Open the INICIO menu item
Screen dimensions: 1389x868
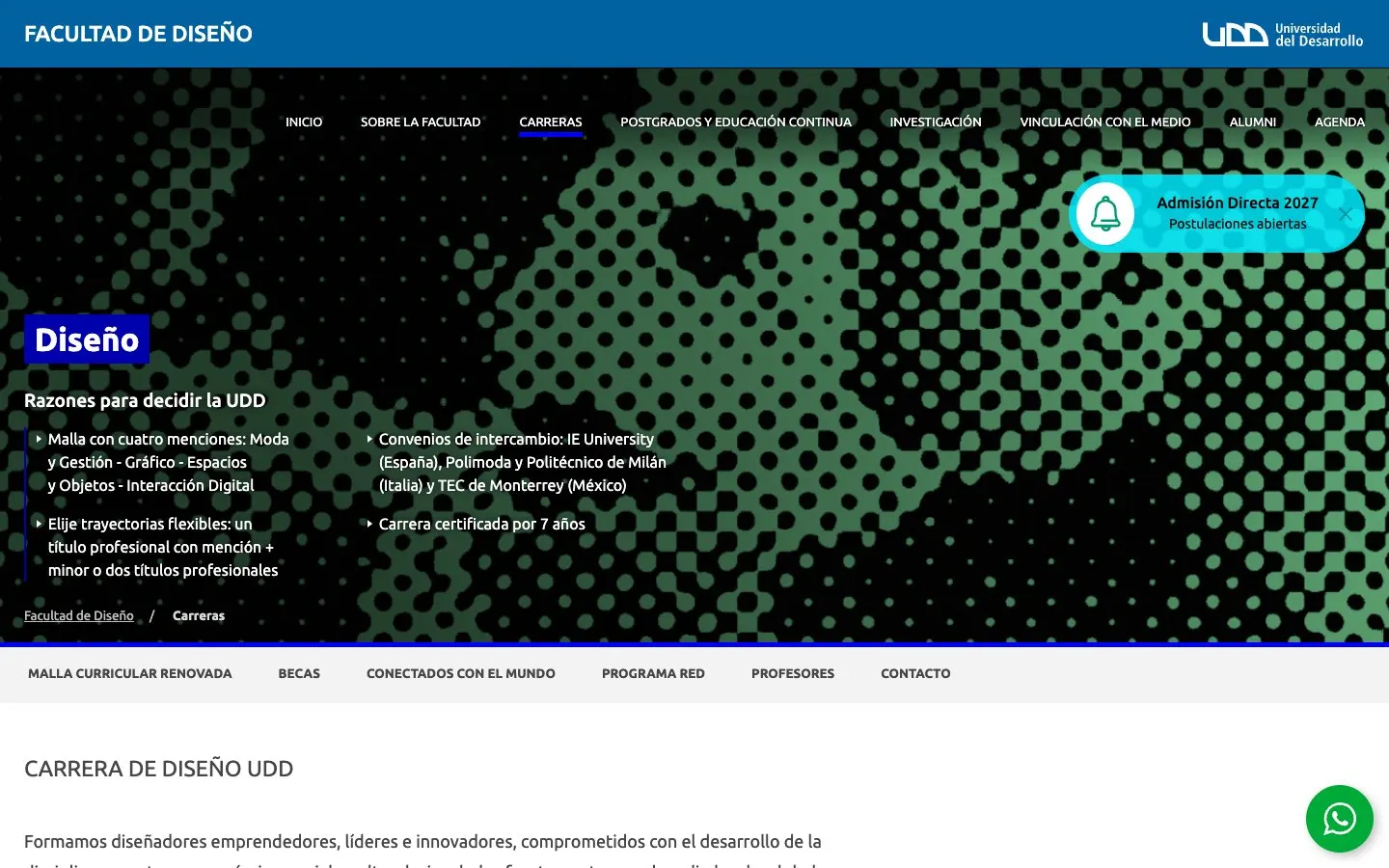pyautogui.click(x=304, y=122)
